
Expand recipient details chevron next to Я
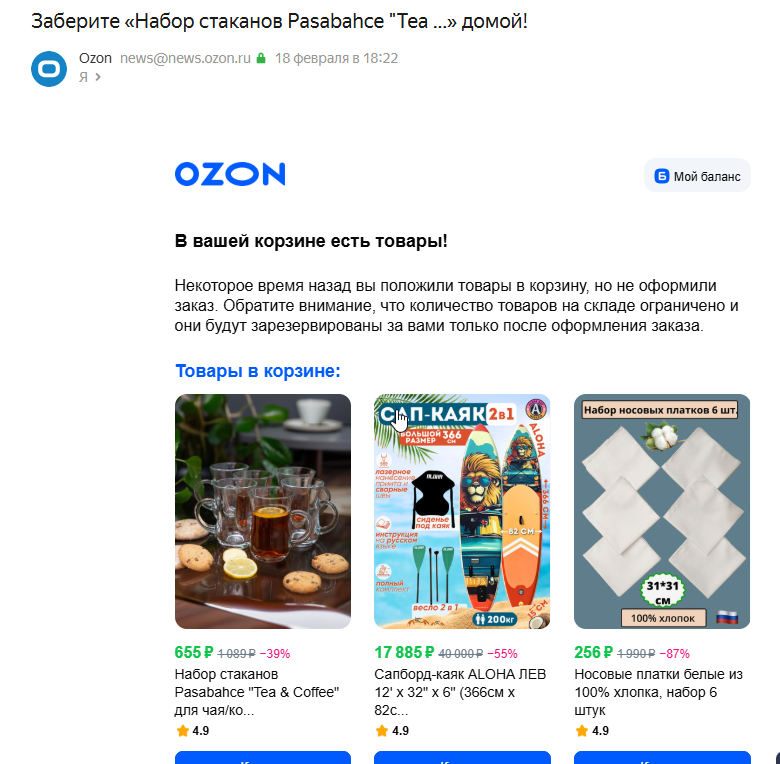click(98, 77)
